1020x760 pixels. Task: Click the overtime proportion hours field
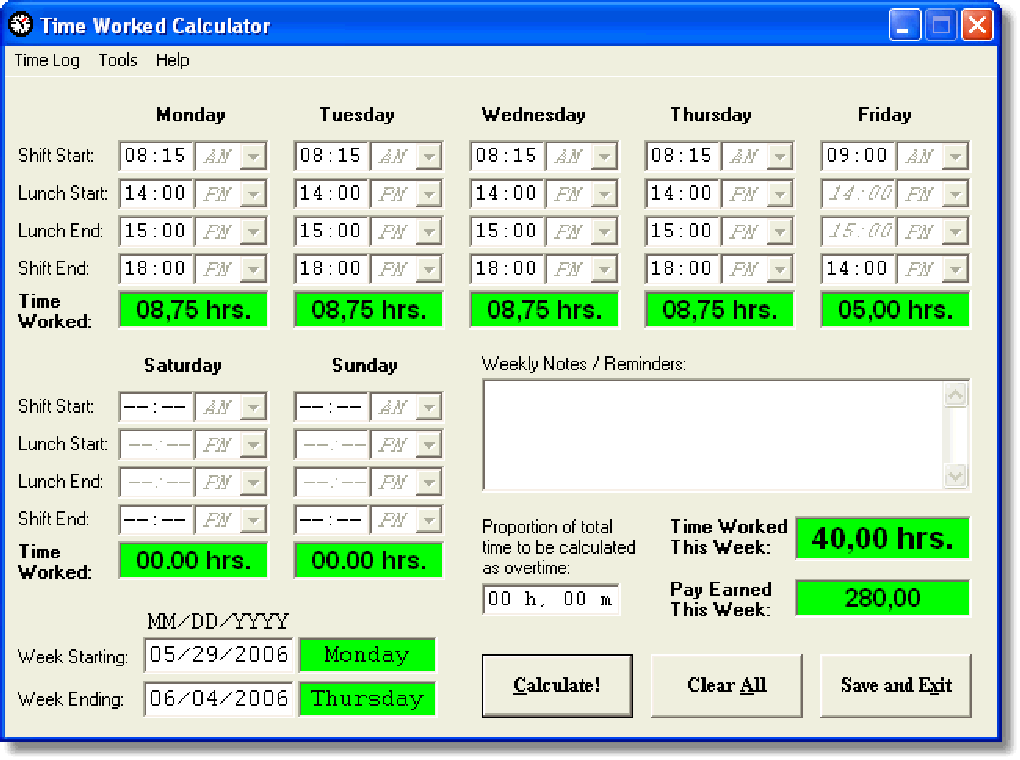point(505,599)
